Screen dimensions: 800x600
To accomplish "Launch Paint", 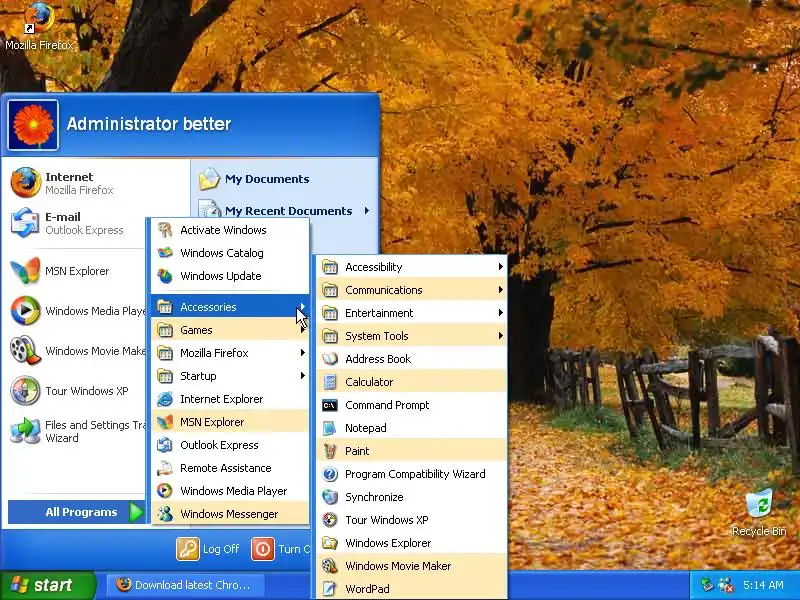I will [412, 451].
